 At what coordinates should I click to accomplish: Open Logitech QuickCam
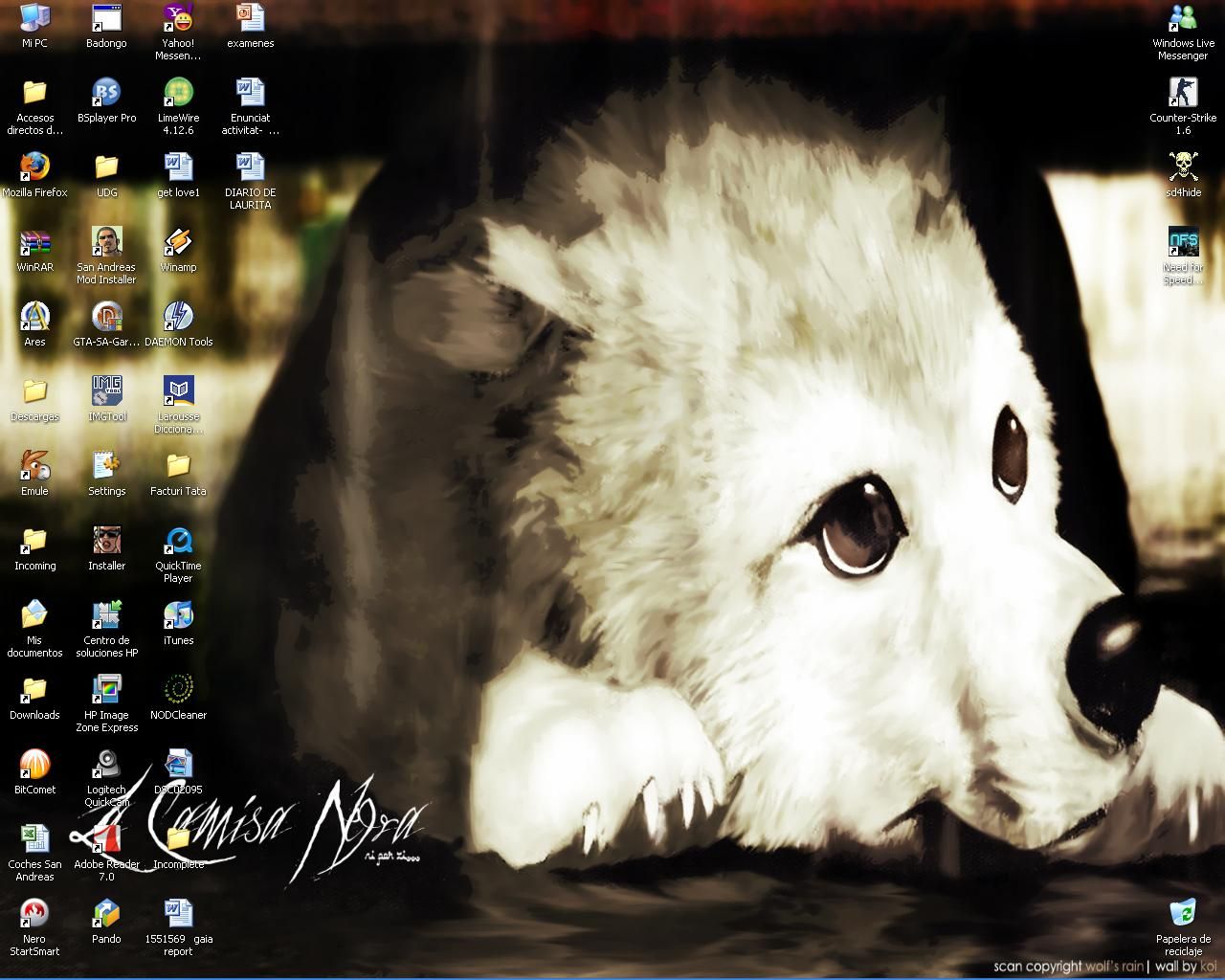(106, 764)
